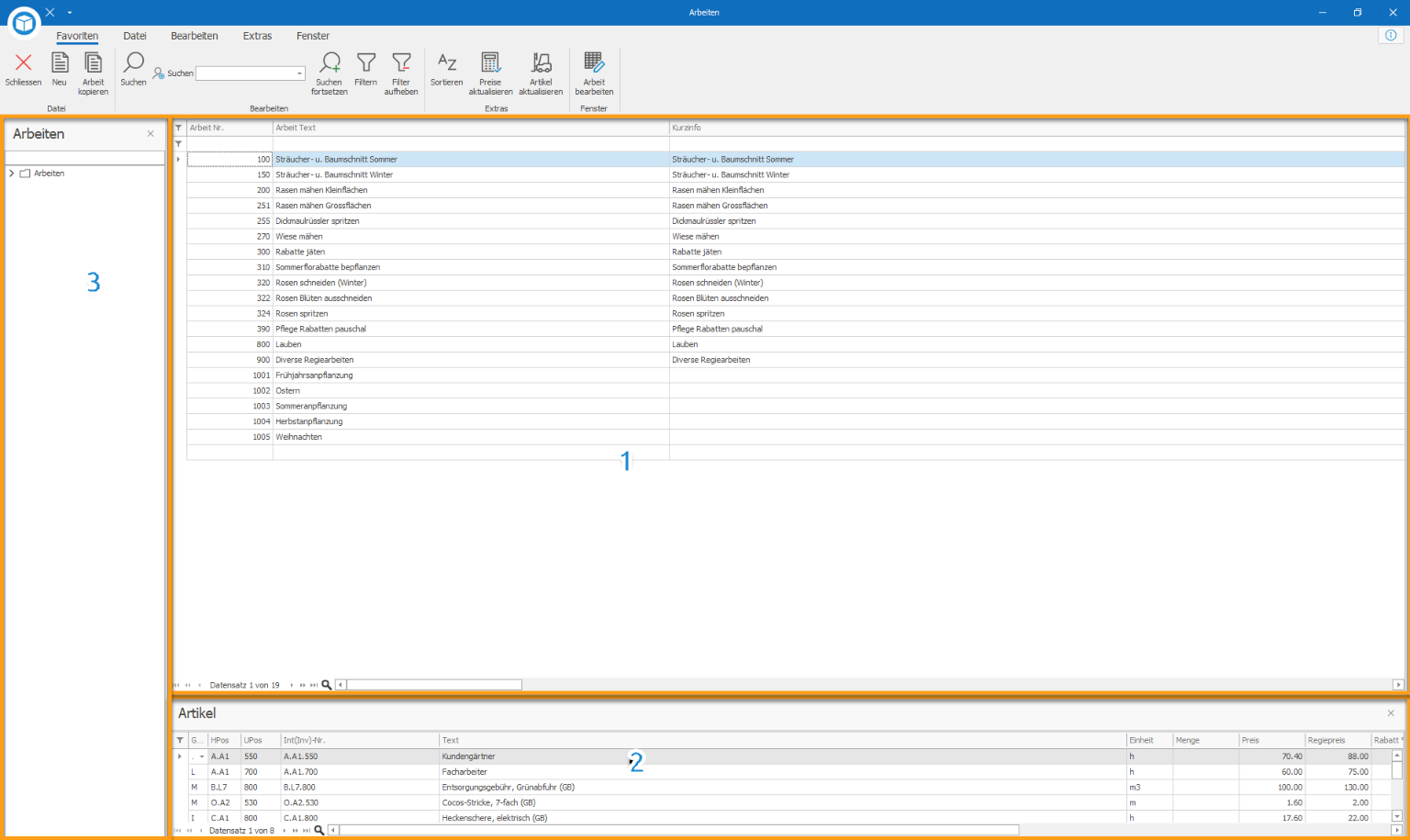Screen dimensions: 1410x840
Task: Select the Wiese mähen row
Action: (x=796, y=237)
